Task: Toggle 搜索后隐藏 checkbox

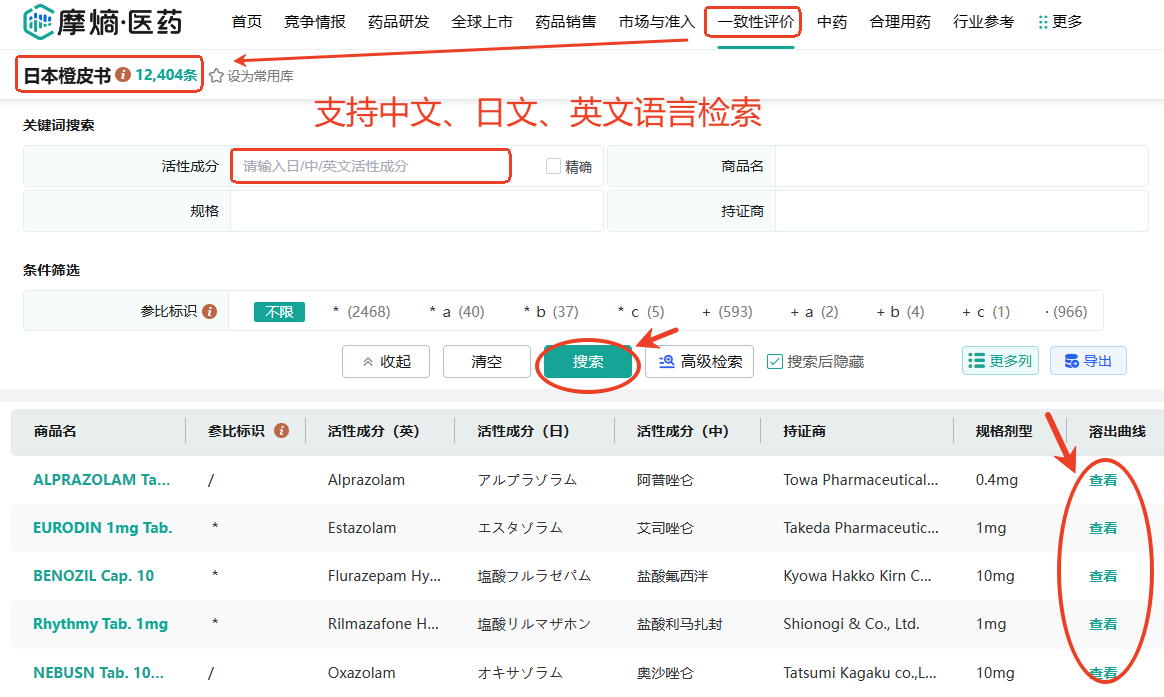Action: (775, 362)
